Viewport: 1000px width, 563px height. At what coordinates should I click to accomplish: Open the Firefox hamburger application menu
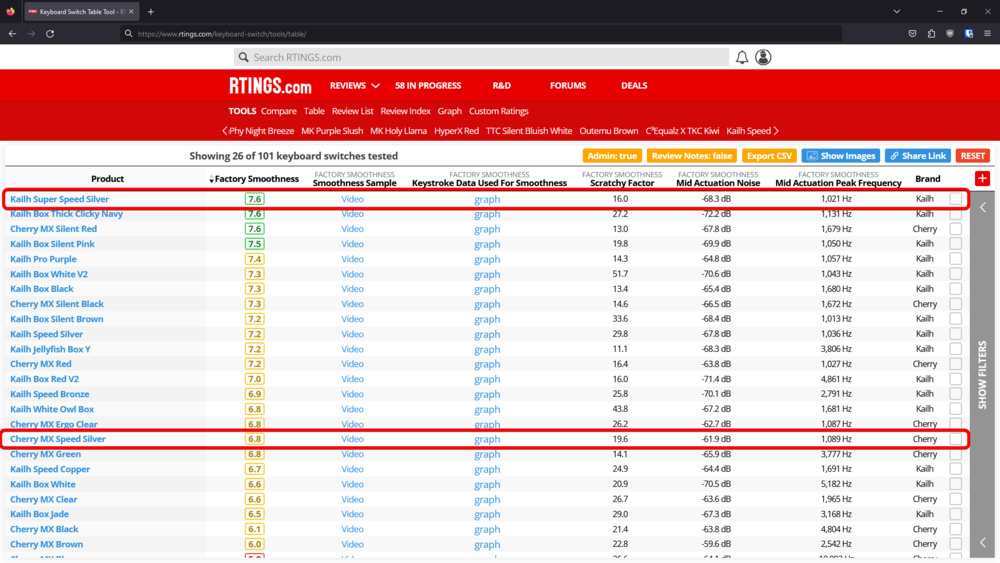(987, 33)
